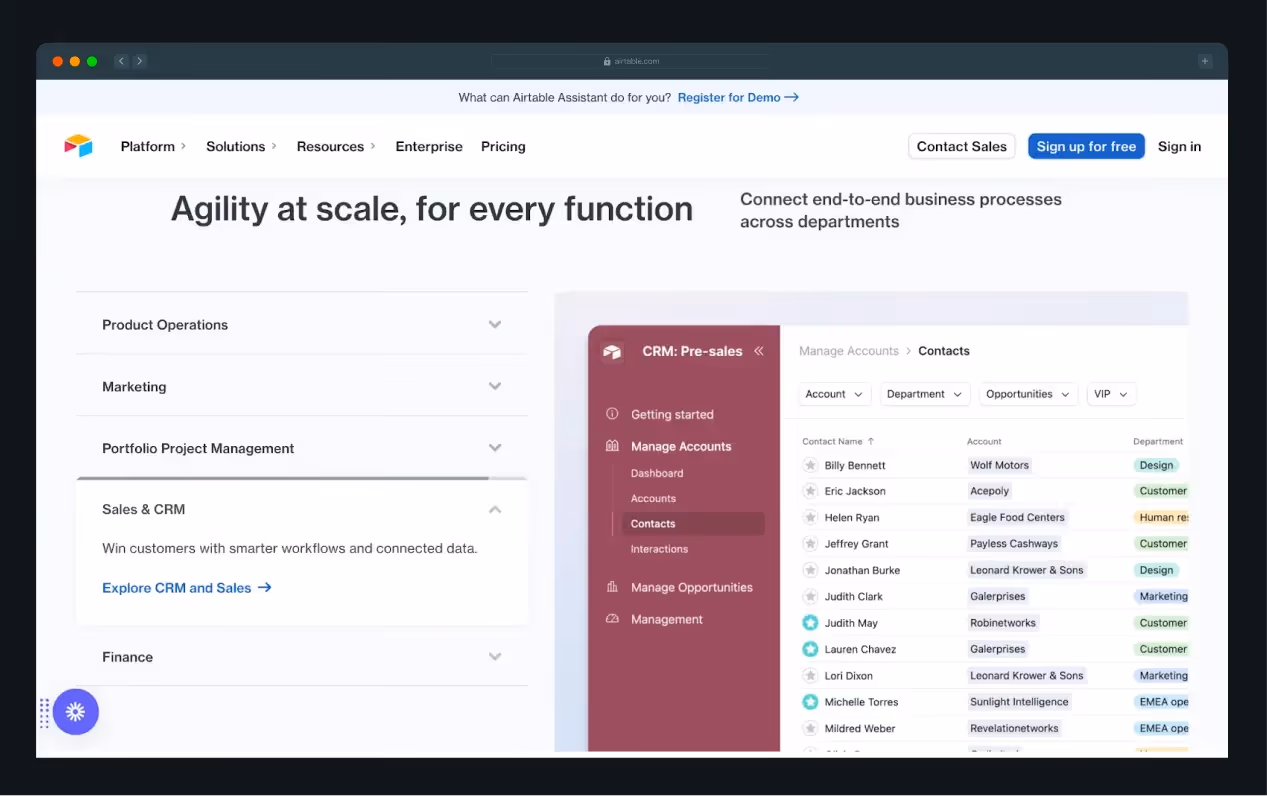This screenshot has height=796, width=1267.
Task: Select Dashboard in CRM sidebar
Action: [657, 473]
